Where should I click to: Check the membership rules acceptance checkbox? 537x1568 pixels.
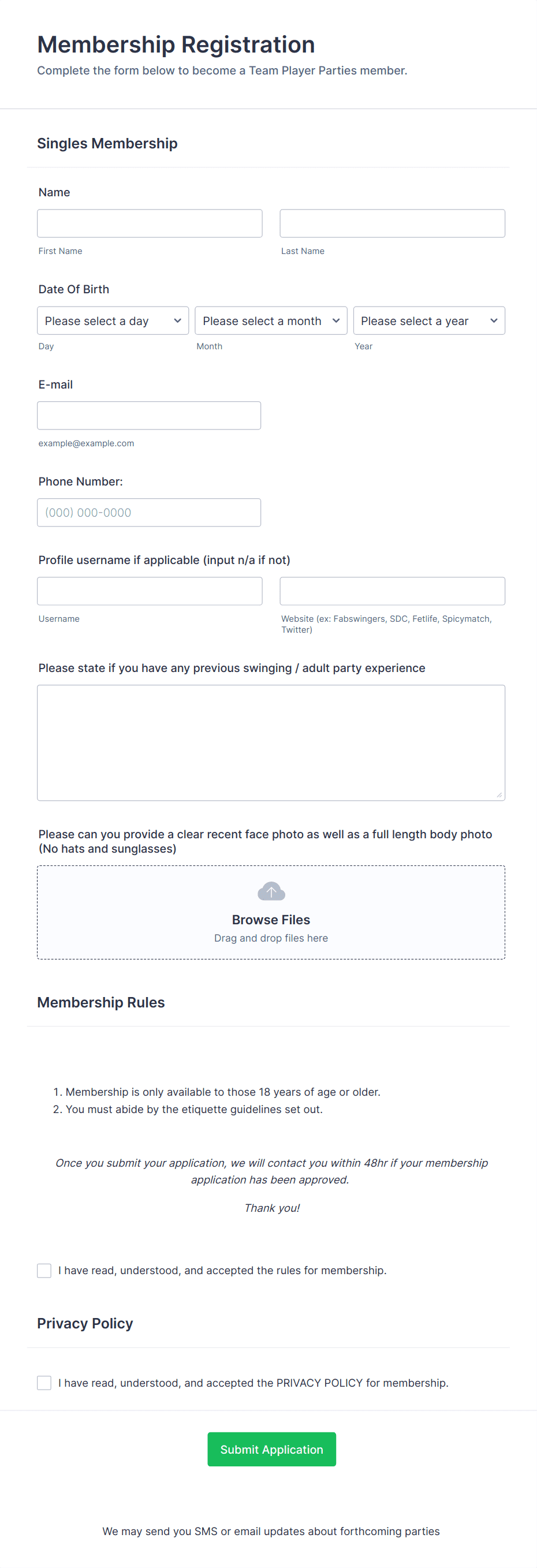pyautogui.click(x=43, y=1270)
